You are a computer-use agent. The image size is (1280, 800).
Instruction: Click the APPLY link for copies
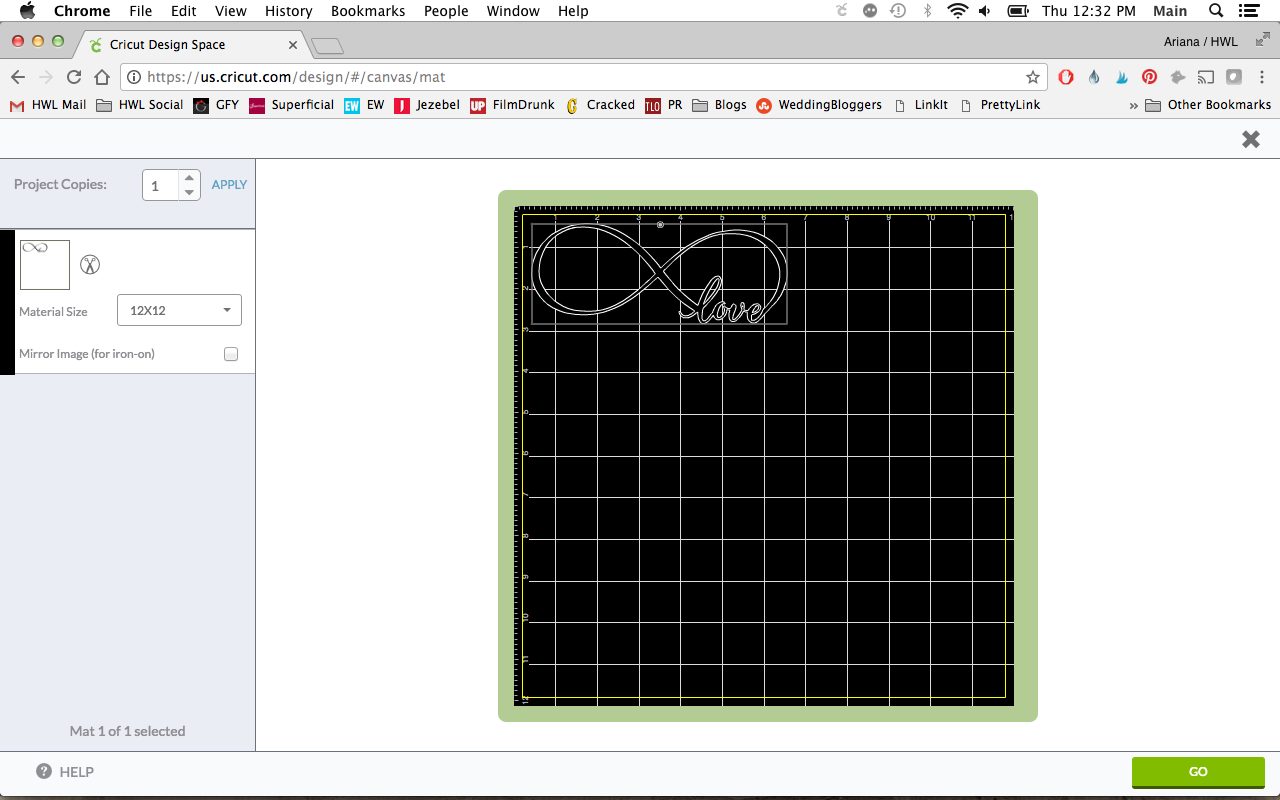coord(229,185)
